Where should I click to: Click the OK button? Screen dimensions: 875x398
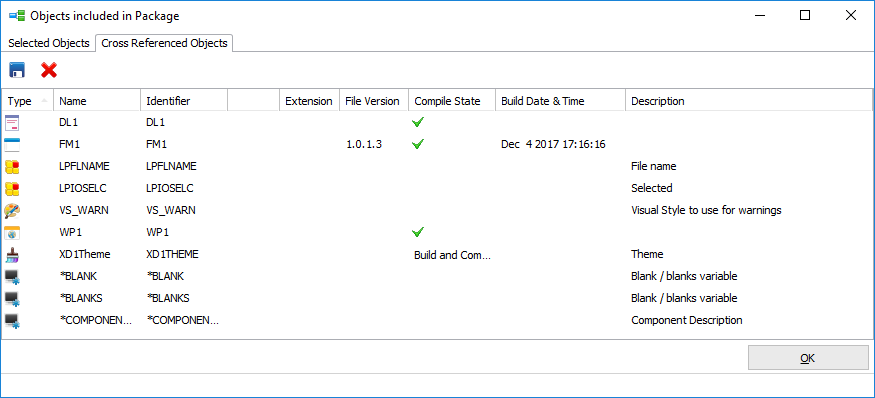coord(808,358)
